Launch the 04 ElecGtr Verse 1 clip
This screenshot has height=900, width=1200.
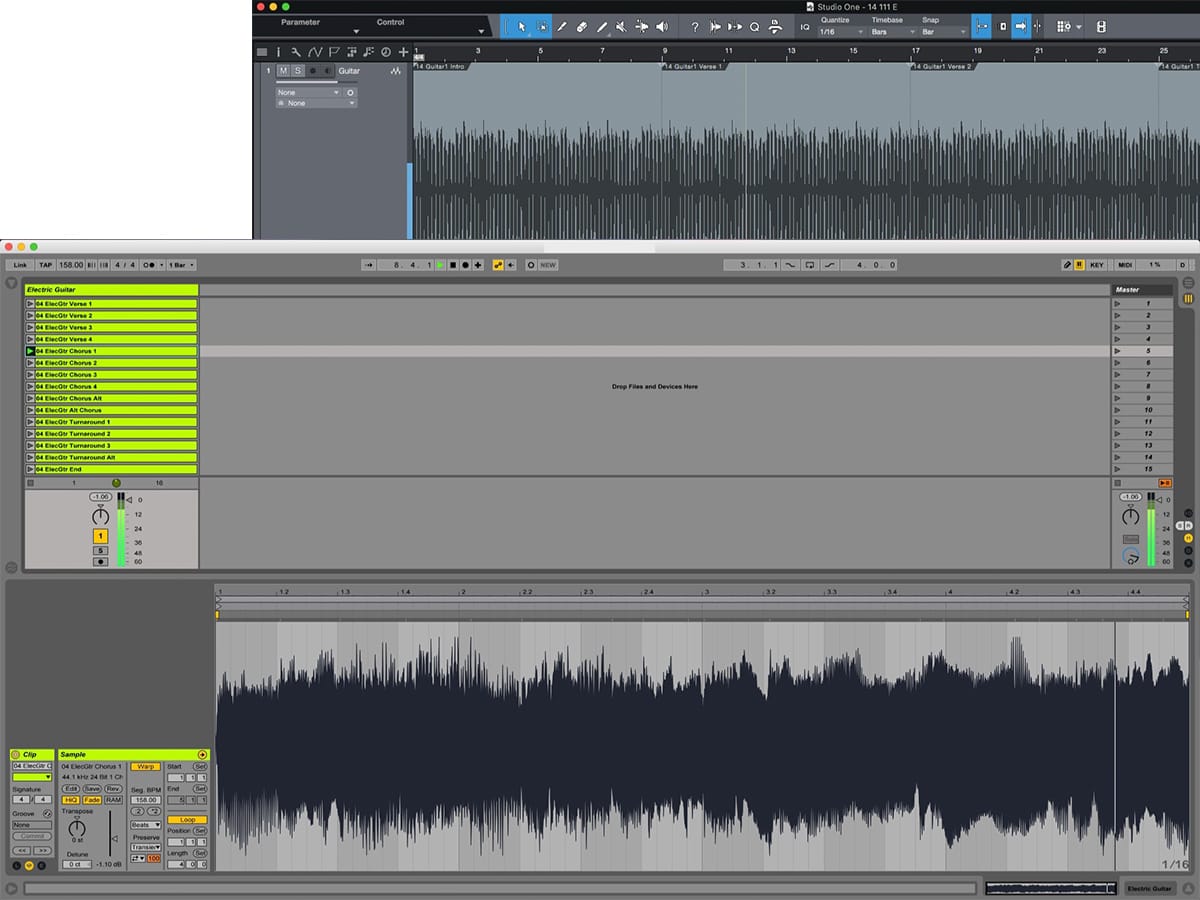pos(30,304)
